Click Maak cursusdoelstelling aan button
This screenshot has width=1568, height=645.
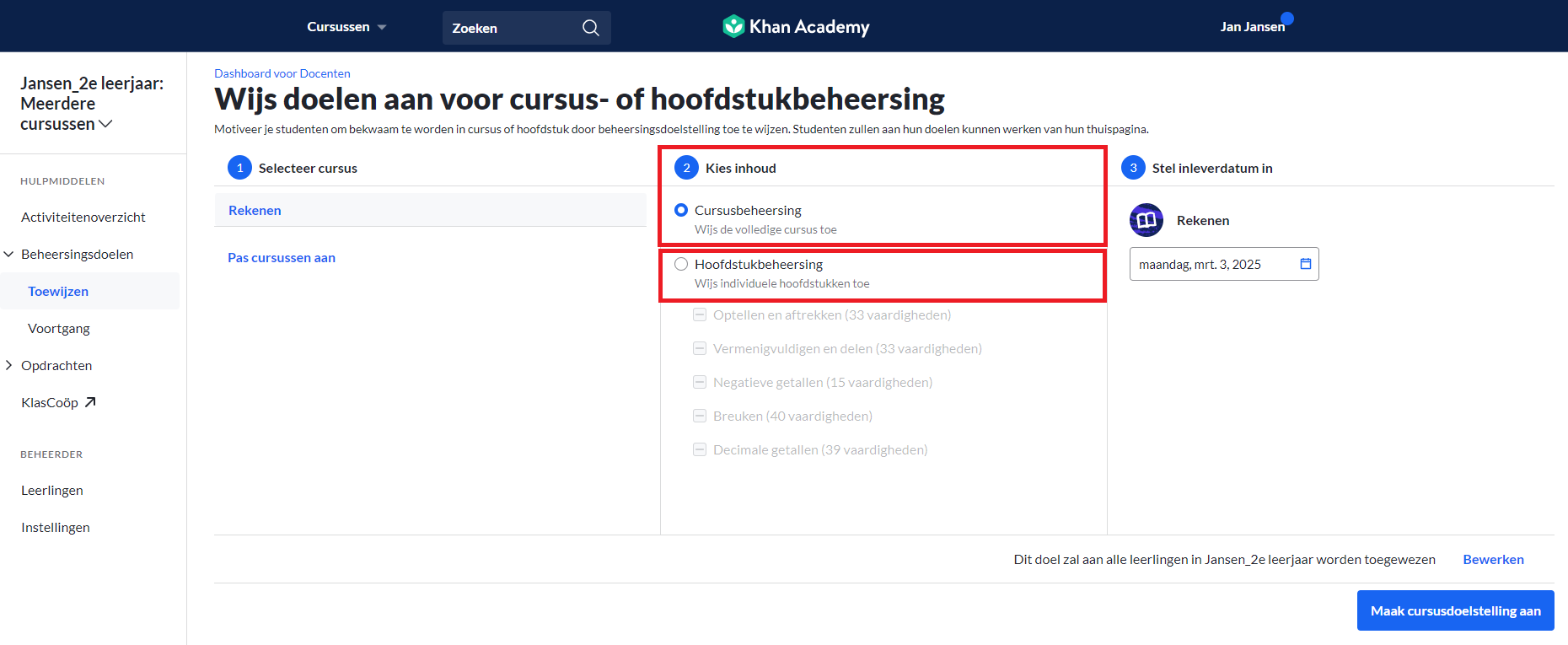tap(1456, 610)
